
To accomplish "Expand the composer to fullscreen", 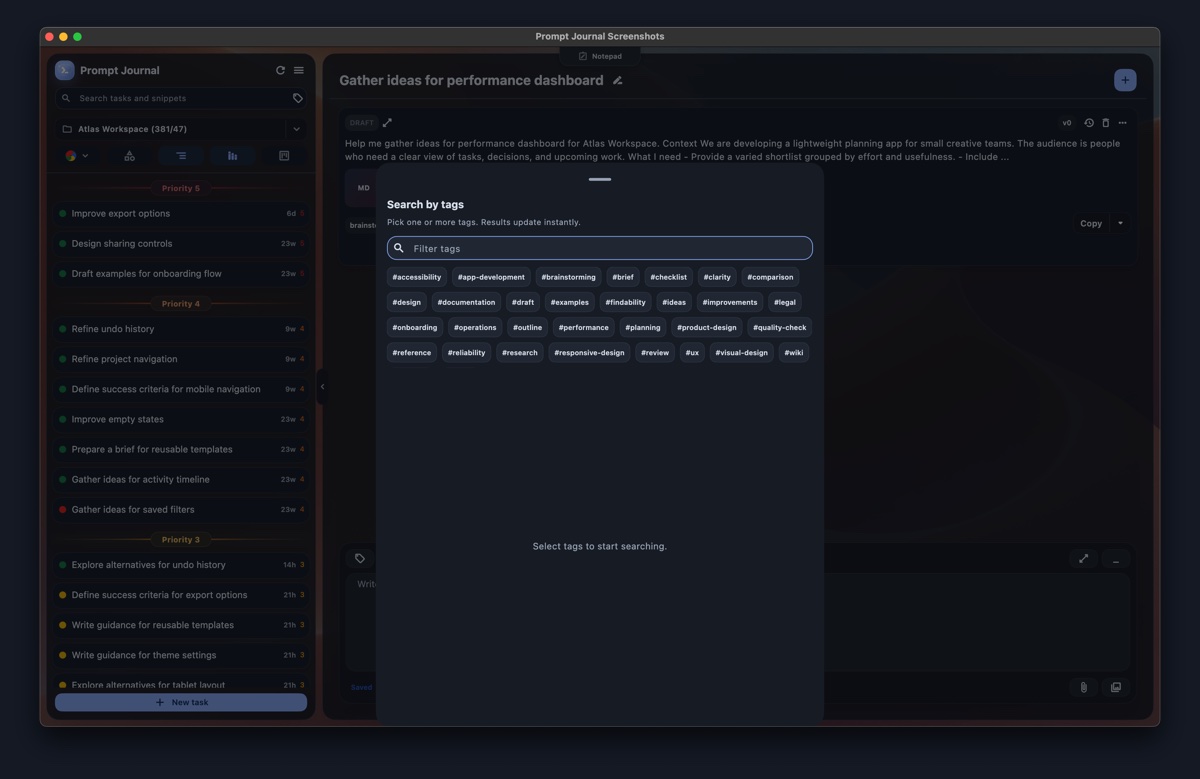I will [1084, 559].
